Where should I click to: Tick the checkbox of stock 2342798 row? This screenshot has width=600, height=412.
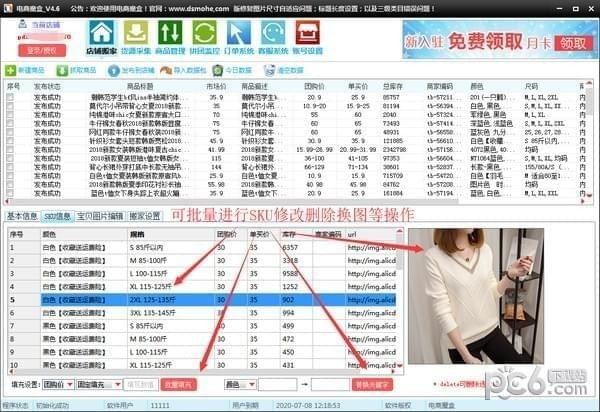tap(10, 150)
